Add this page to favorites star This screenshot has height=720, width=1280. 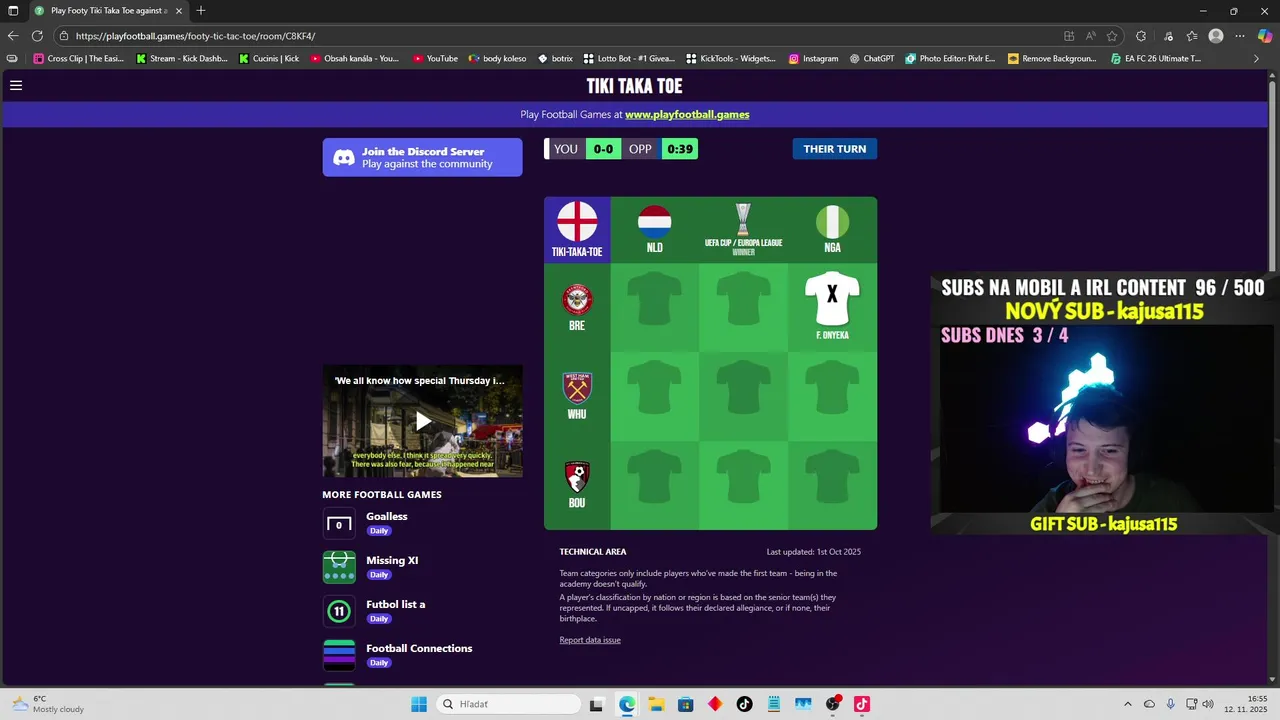pyautogui.click(x=1111, y=36)
